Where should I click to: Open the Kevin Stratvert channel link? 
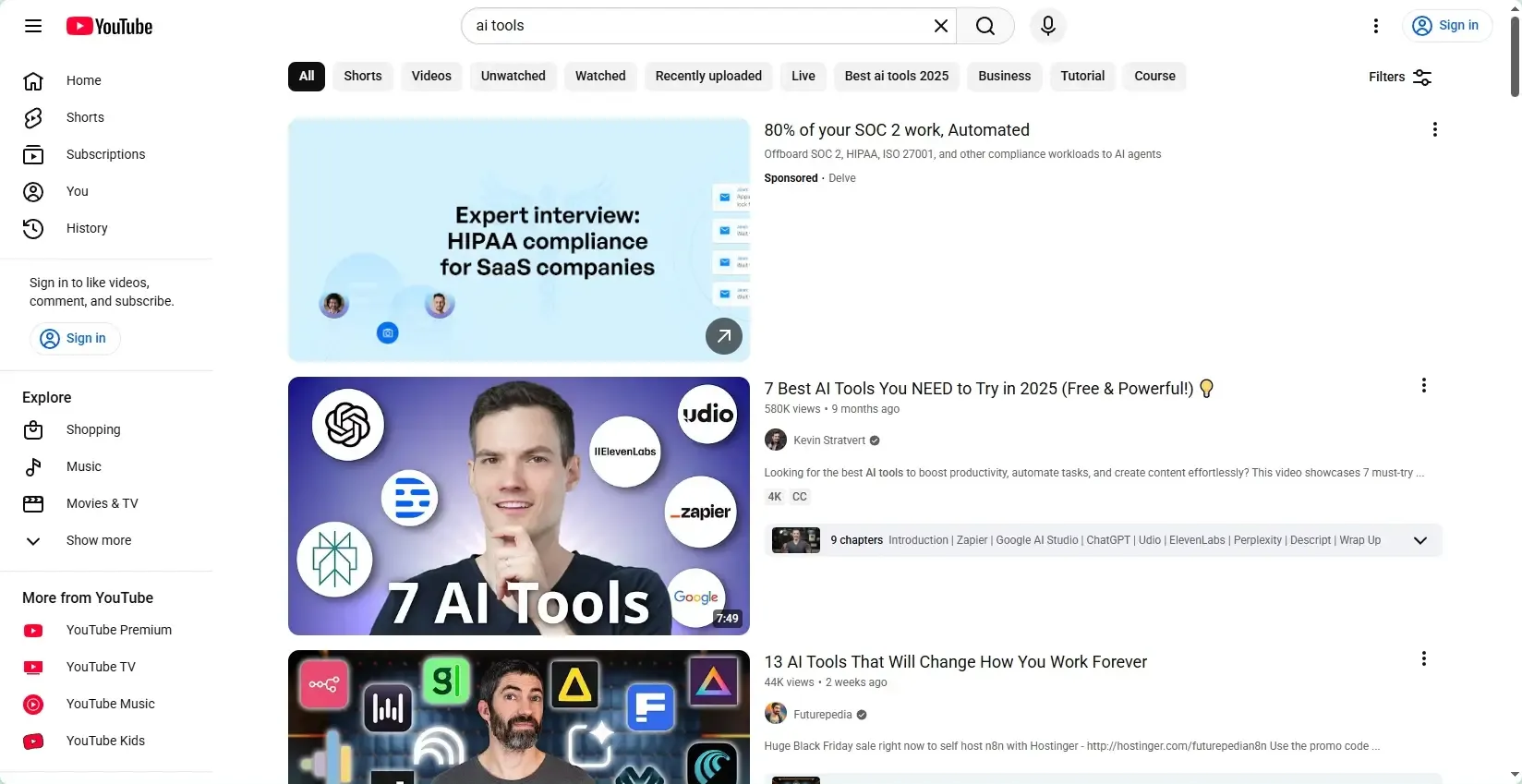(x=828, y=440)
